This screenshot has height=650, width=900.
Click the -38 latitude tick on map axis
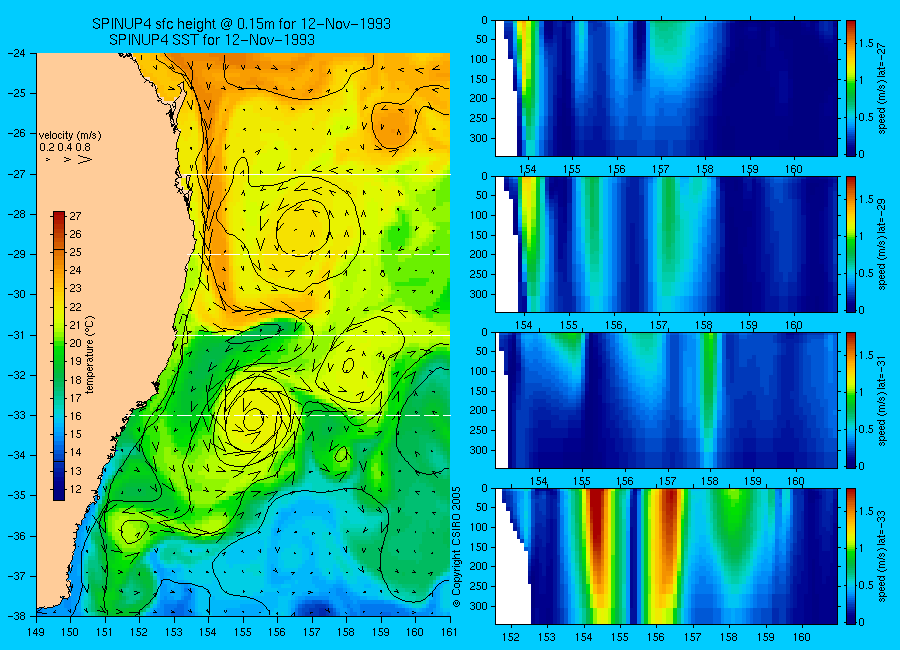coord(17,616)
